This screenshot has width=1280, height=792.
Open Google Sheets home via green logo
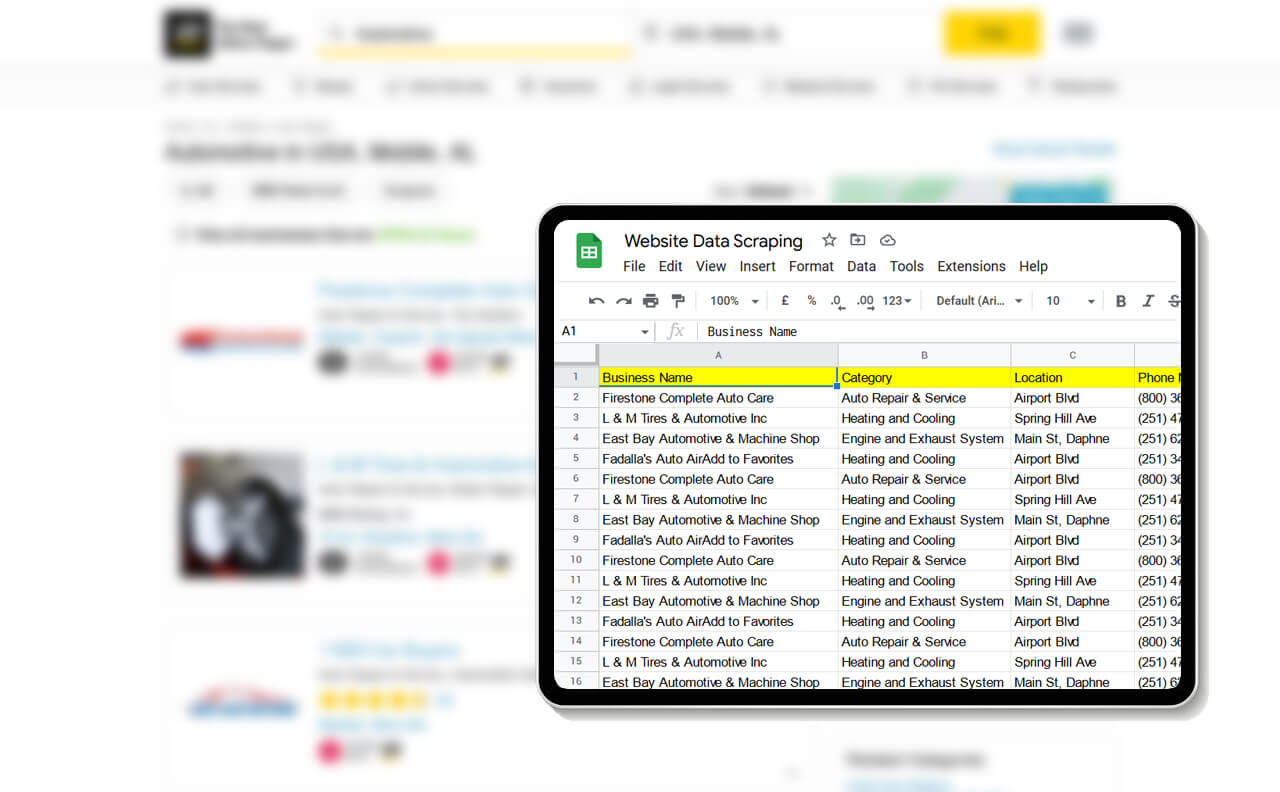pyautogui.click(x=589, y=251)
